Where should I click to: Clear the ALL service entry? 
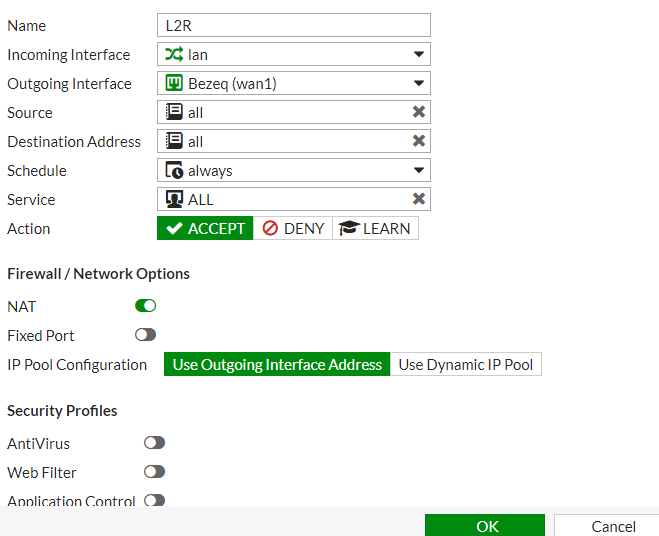(x=419, y=200)
